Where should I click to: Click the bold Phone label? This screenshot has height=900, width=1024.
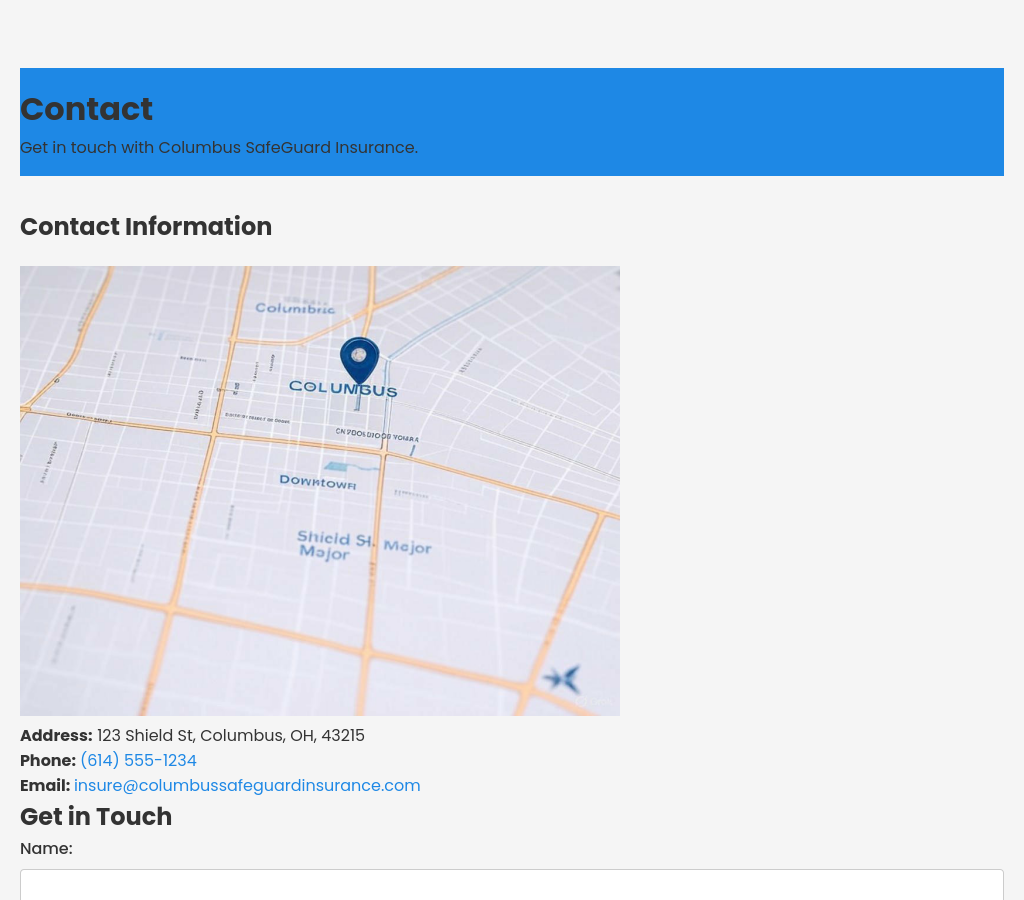click(48, 761)
